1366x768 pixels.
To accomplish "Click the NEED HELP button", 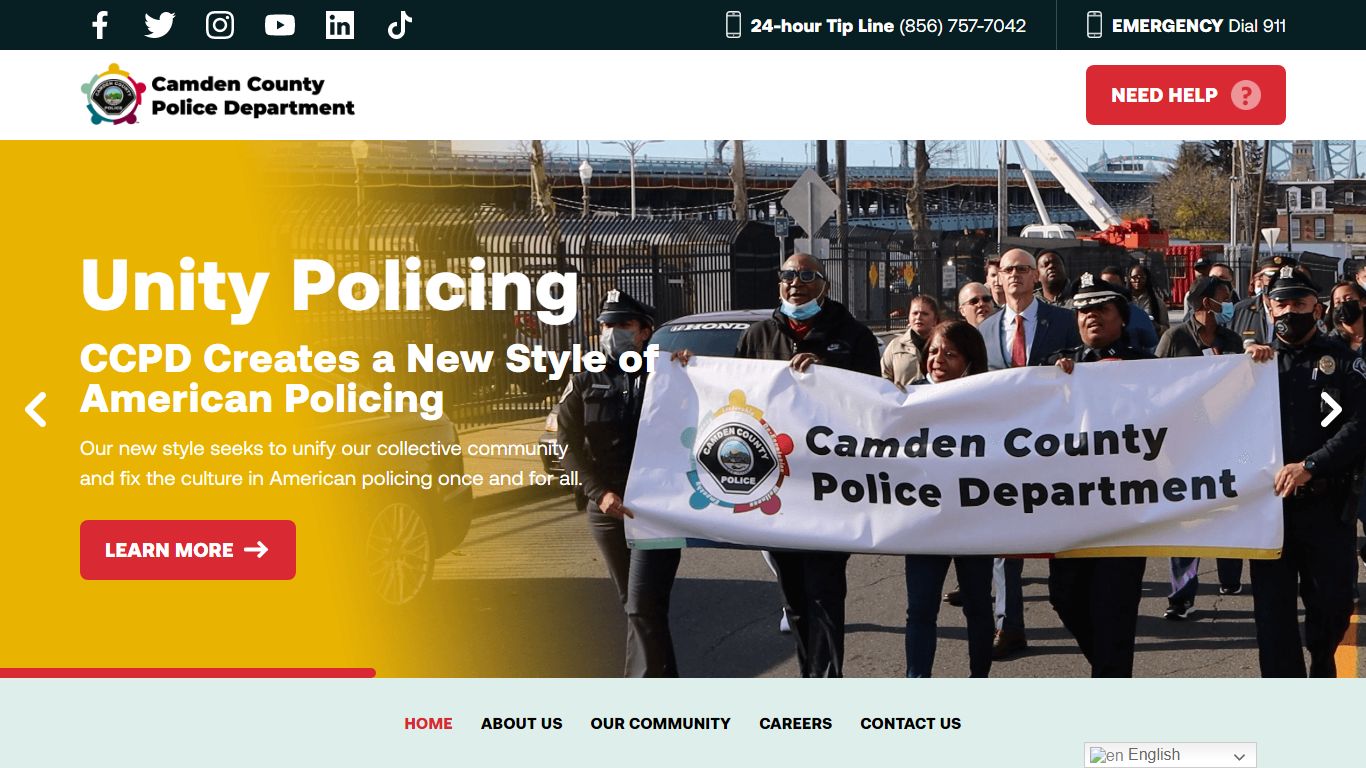I will tap(1186, 95).
